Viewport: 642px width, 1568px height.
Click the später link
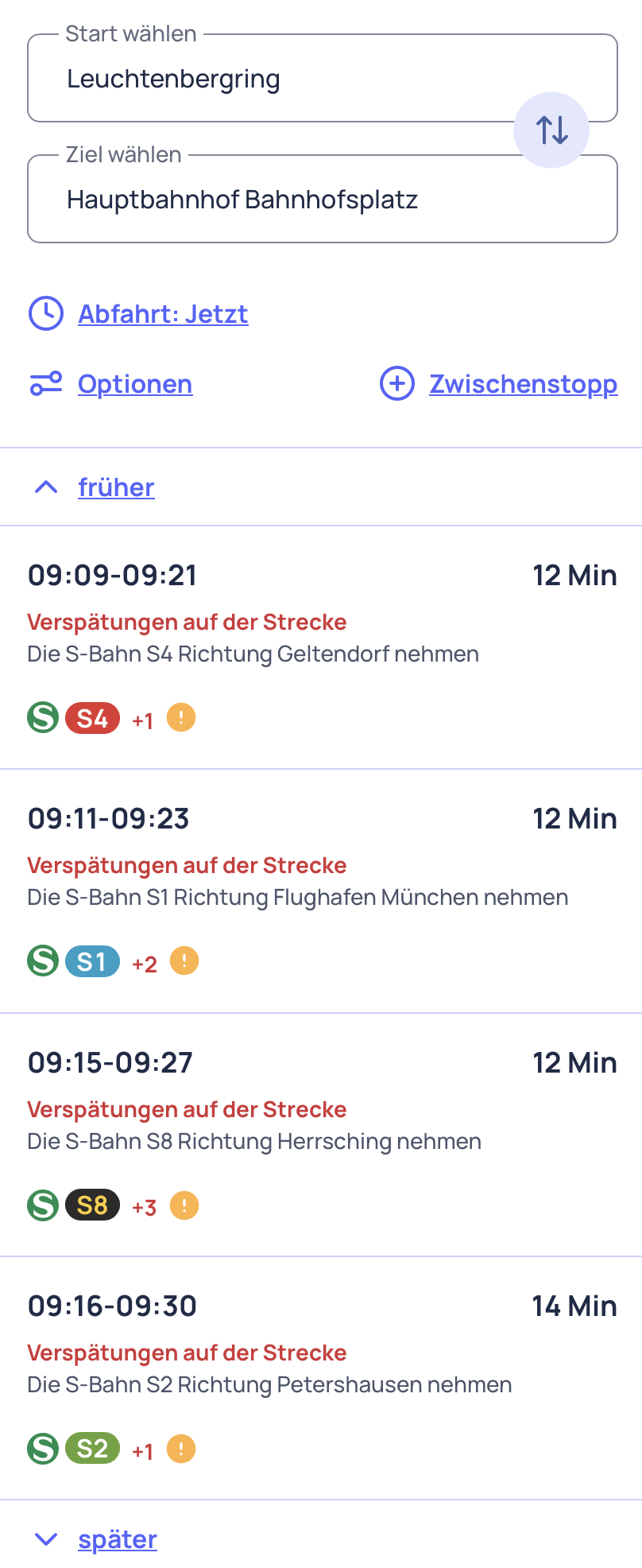118,1540
